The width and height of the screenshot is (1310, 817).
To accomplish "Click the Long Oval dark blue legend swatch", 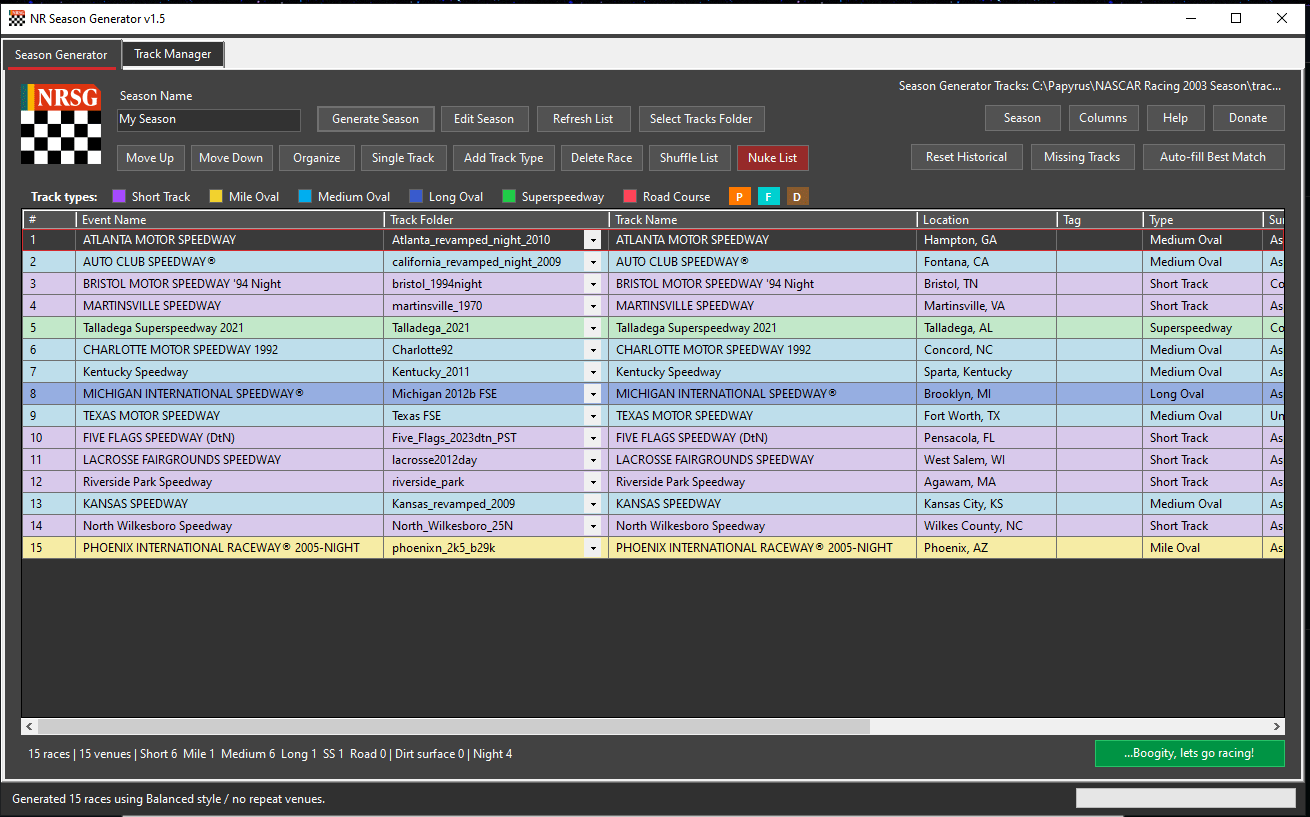I will coord(416,197).
